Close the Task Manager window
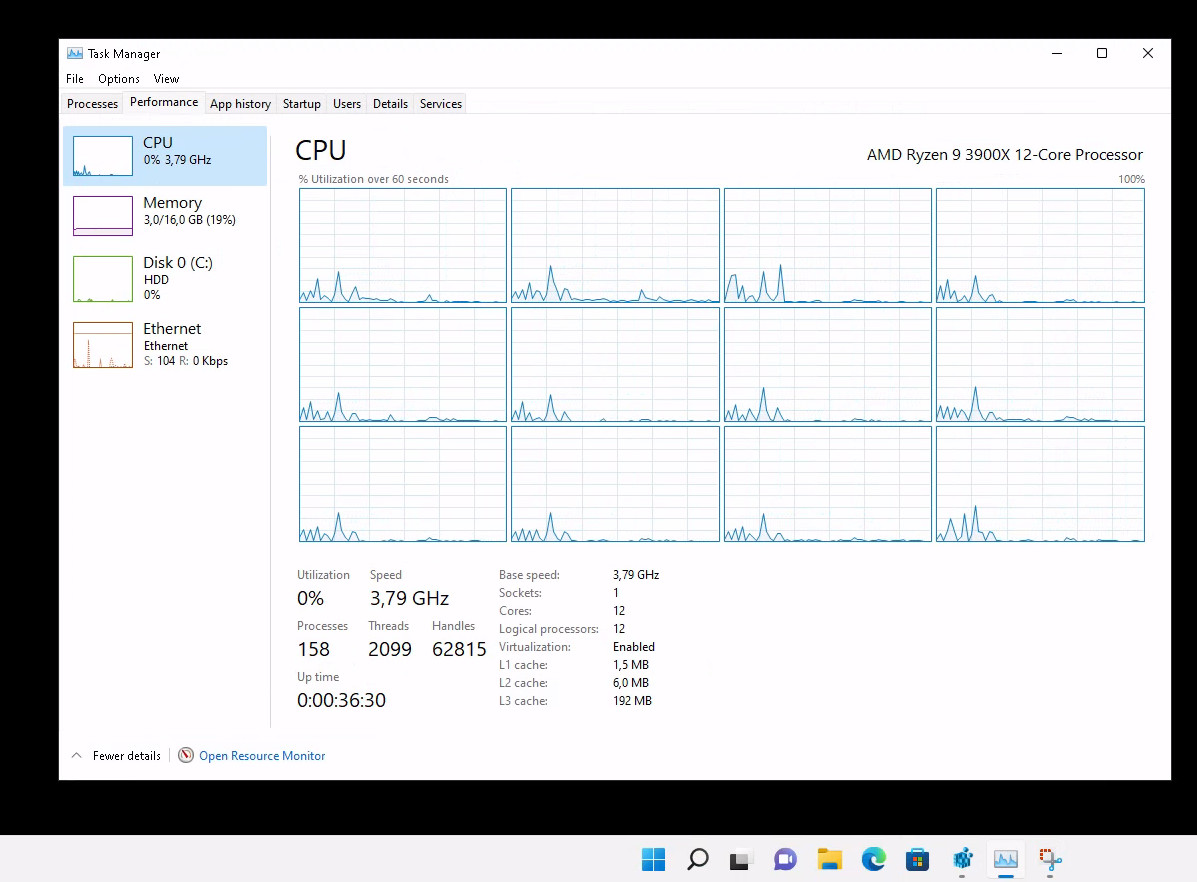The width and height of the screenshot is (1197, 882). pyautogui.click(x=1147, y=53)
